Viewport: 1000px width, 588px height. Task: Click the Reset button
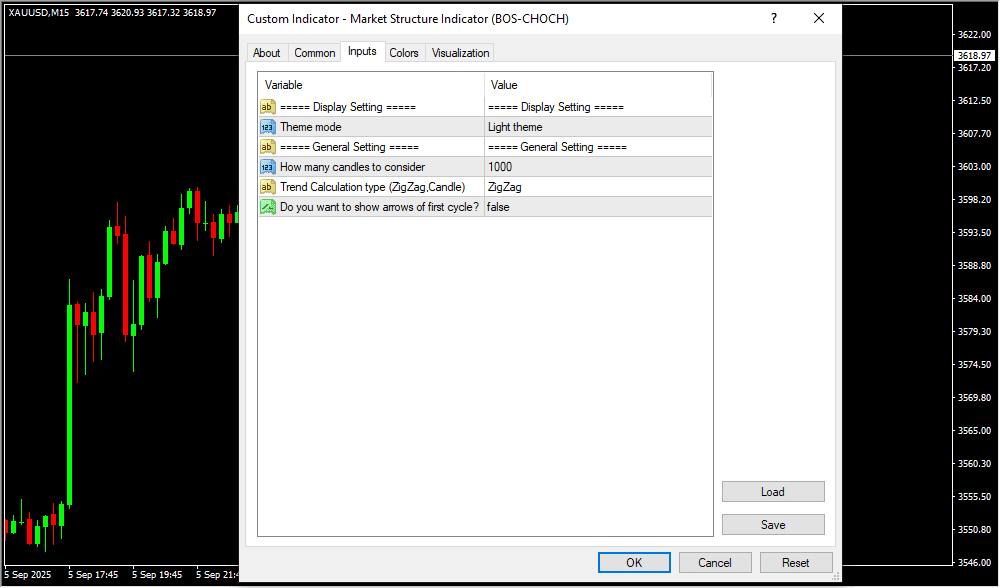pos(796,563)
